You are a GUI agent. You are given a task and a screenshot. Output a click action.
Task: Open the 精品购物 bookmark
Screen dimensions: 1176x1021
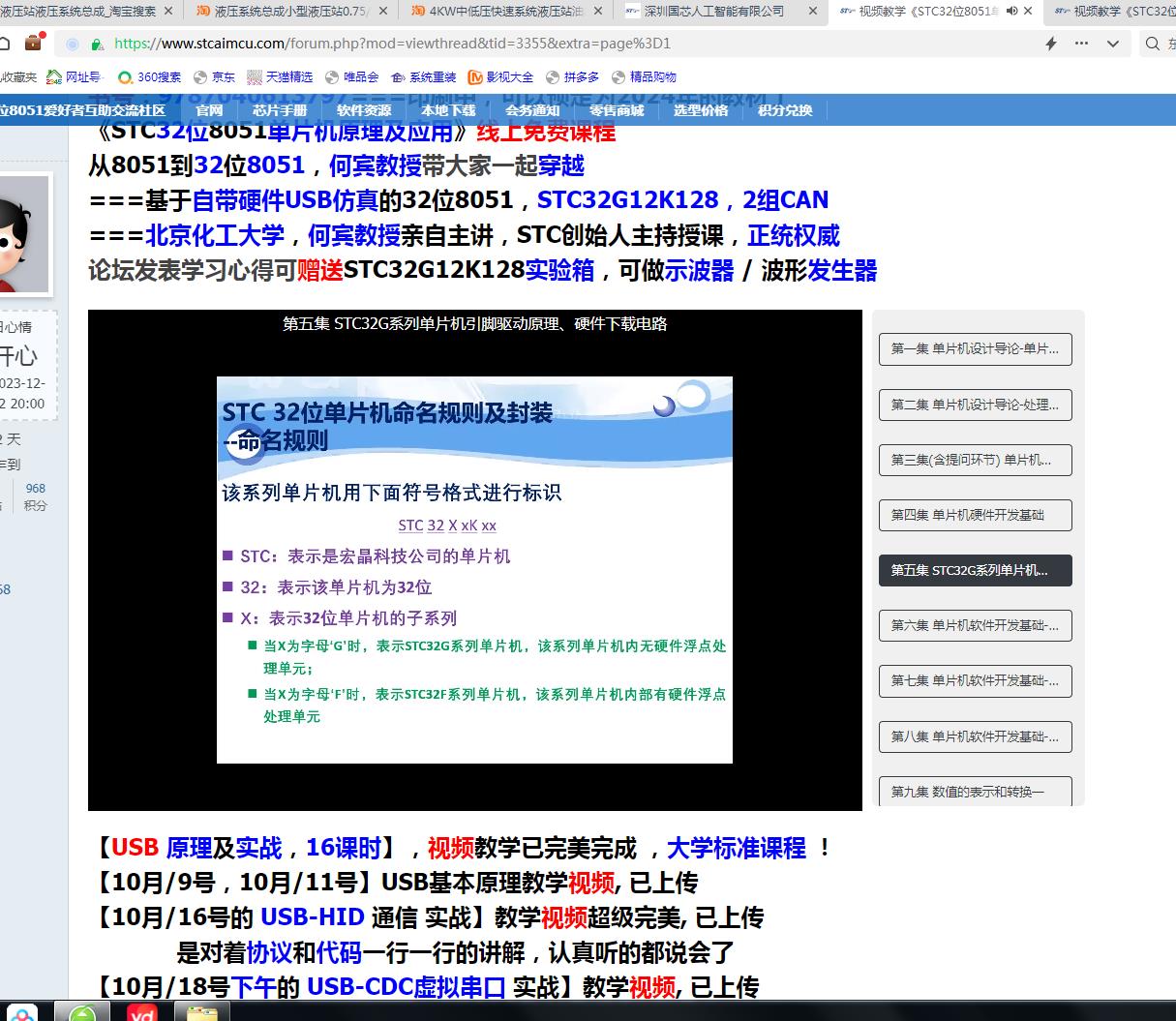[645, 76]
